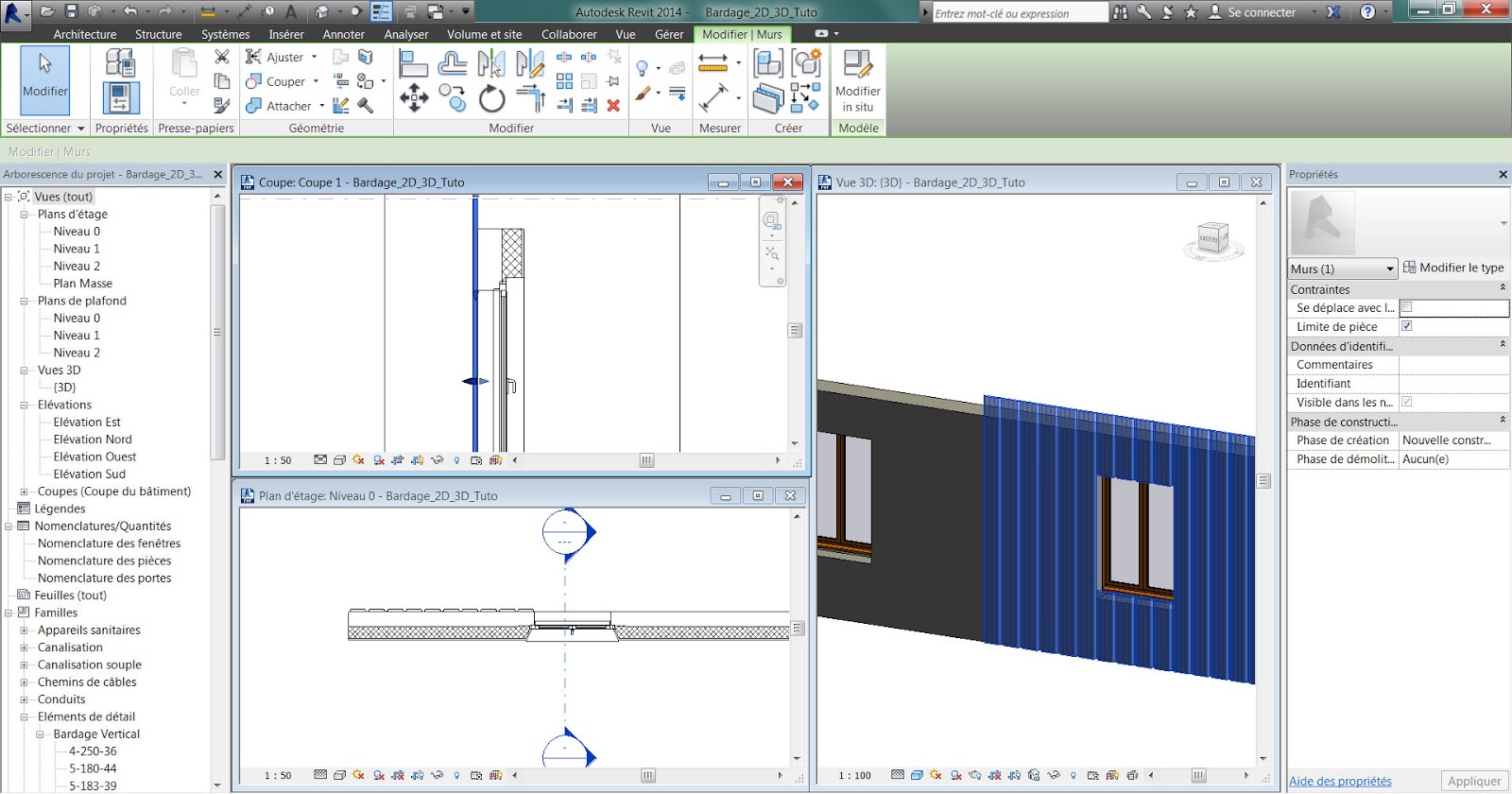The image size is (1512, 794).
Task: Toggle the 'Visible dans les n...' checkbox
Action: point(1406,402)
